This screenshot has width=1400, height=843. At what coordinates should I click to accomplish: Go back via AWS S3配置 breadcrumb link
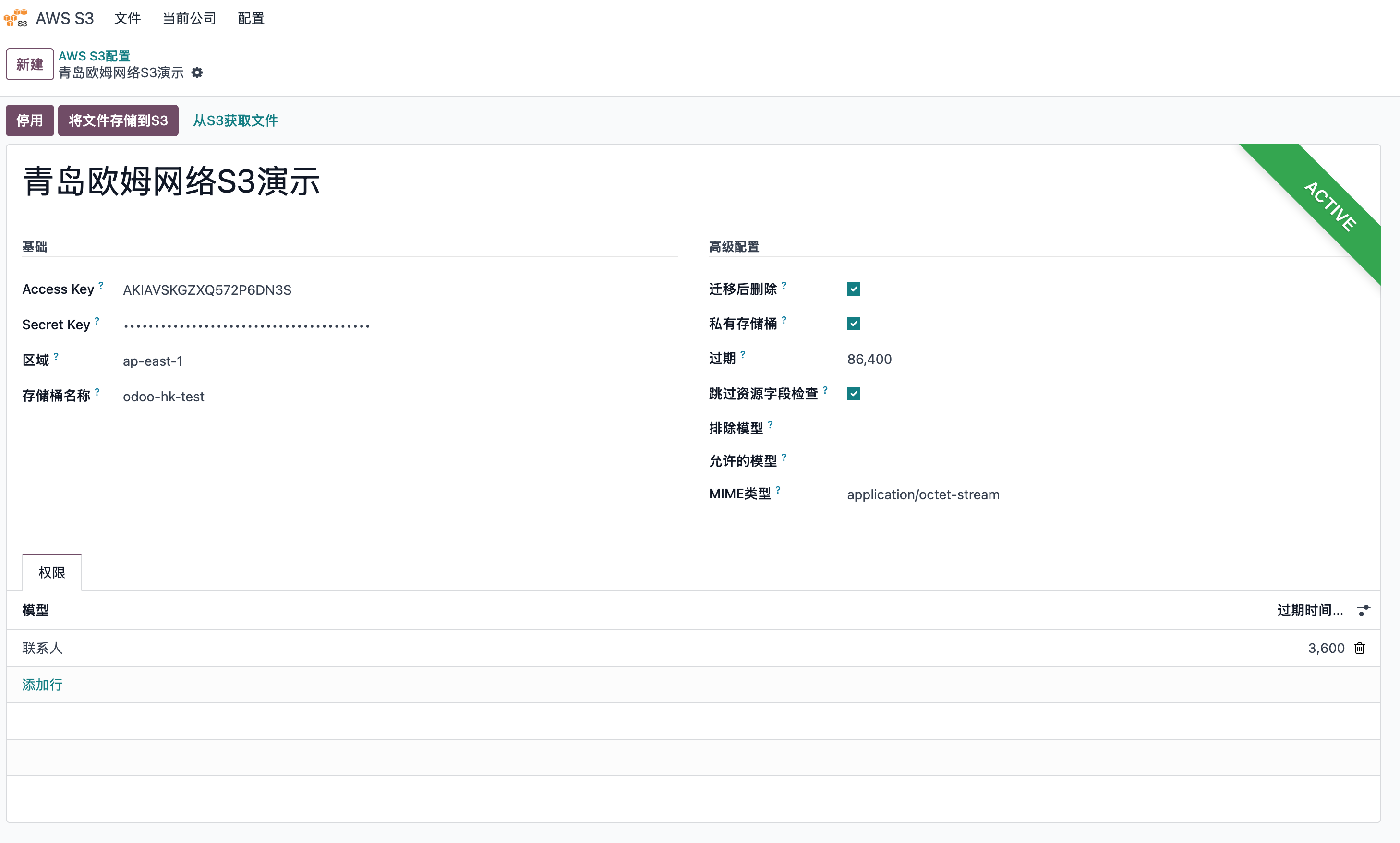(x=94, y=56)
